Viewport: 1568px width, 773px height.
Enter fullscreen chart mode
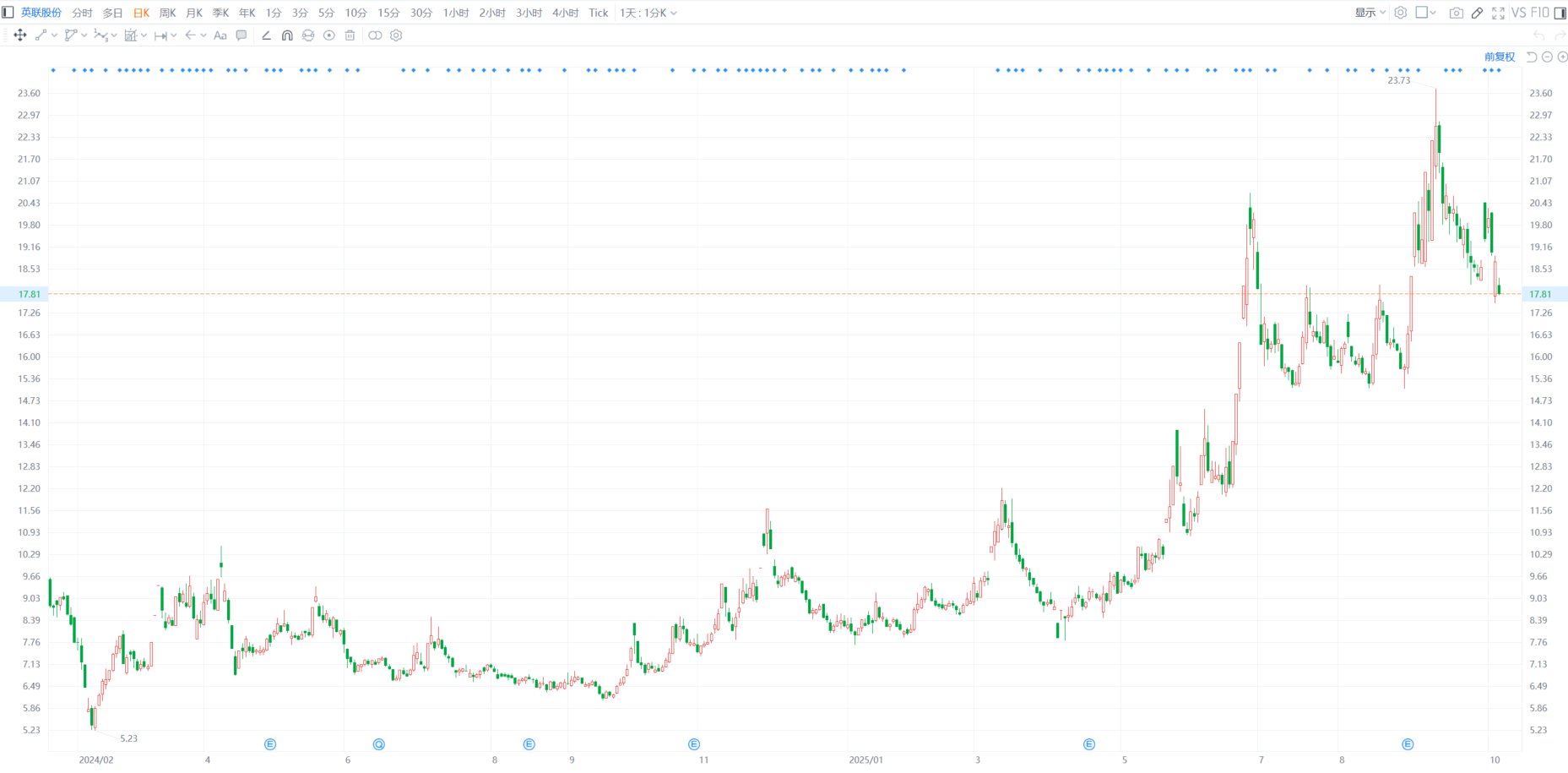(1498, 13)
